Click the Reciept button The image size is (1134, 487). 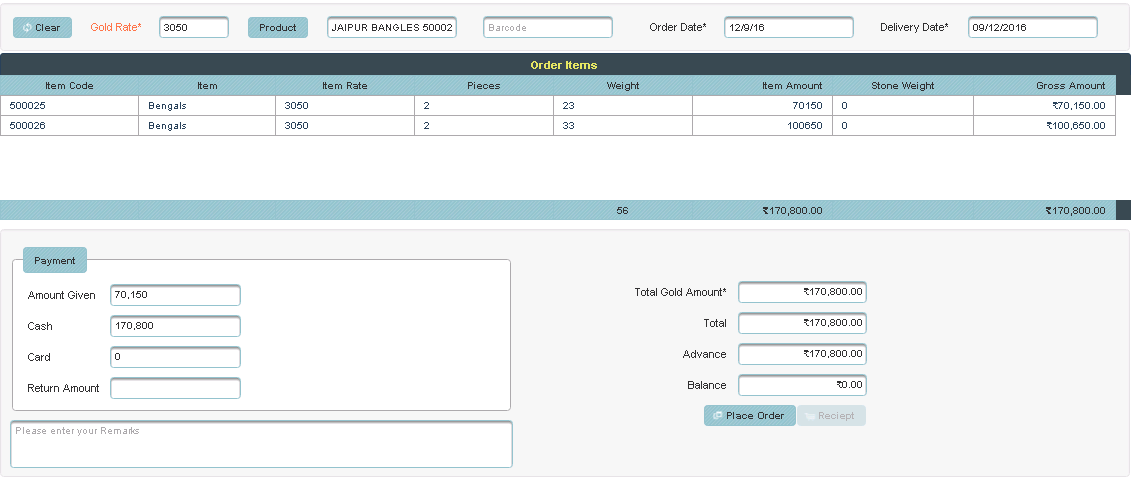(x=831, y=416)
